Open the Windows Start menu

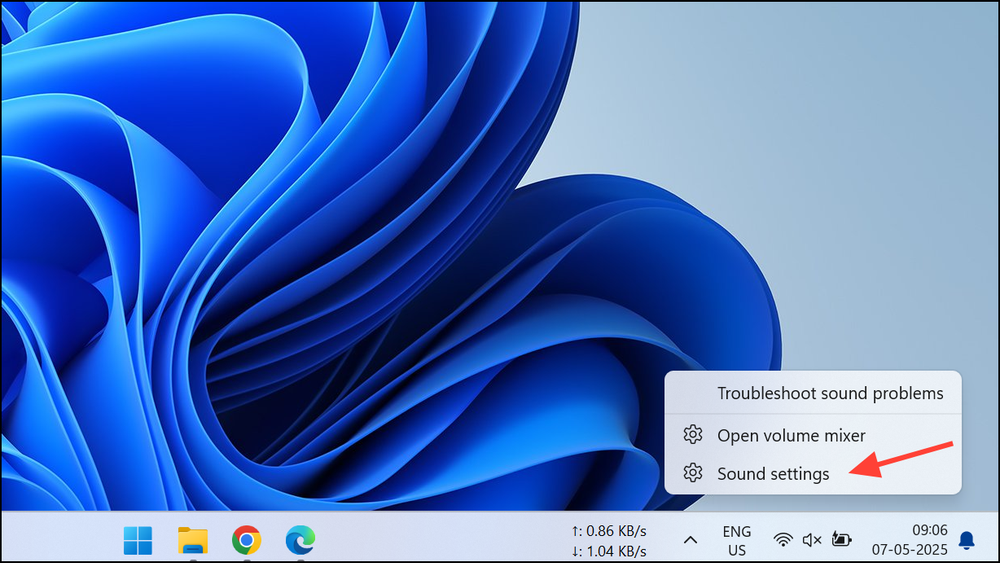(139, 540)
